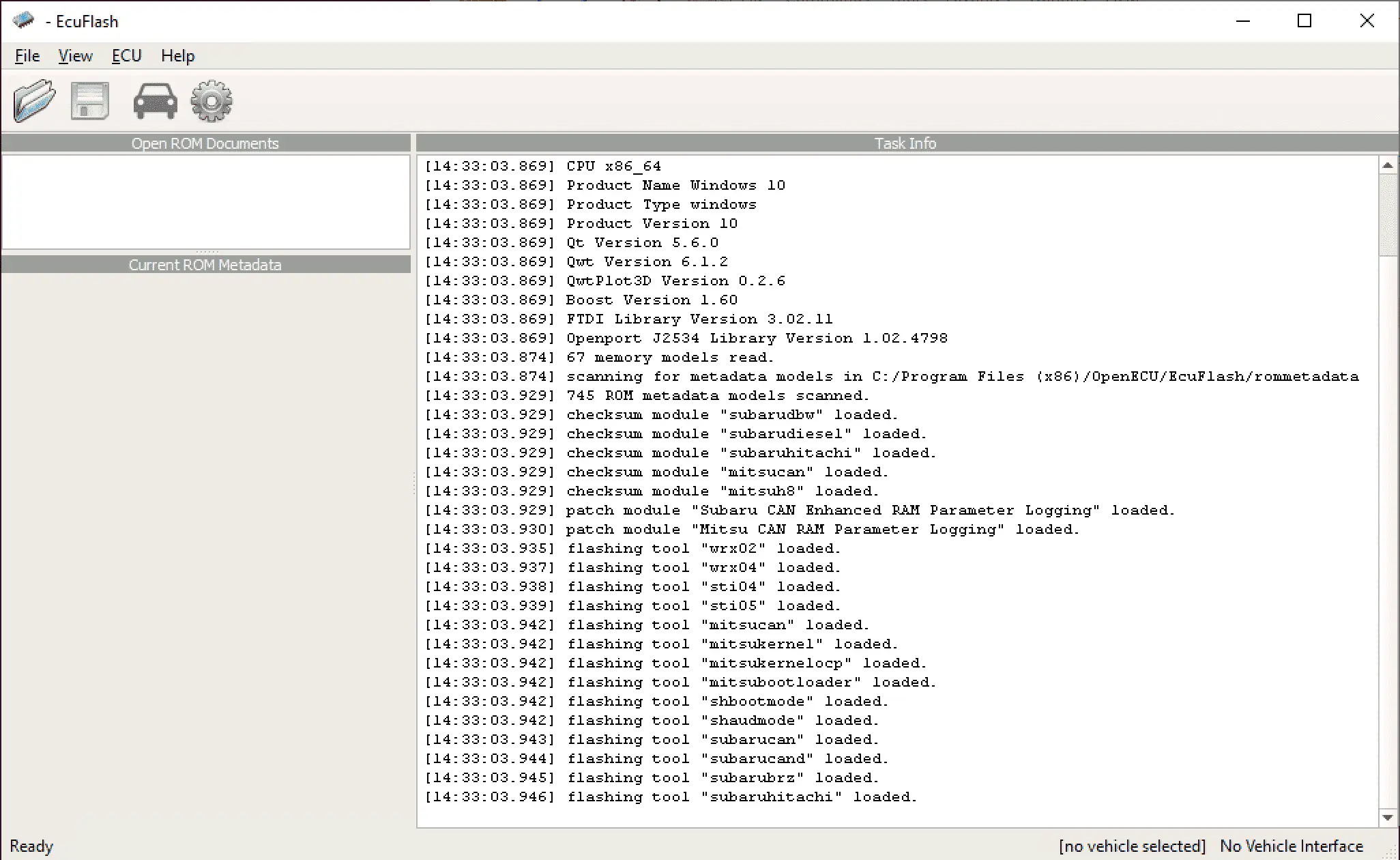Open the Help menu
1400x860 pixels.
178,56
